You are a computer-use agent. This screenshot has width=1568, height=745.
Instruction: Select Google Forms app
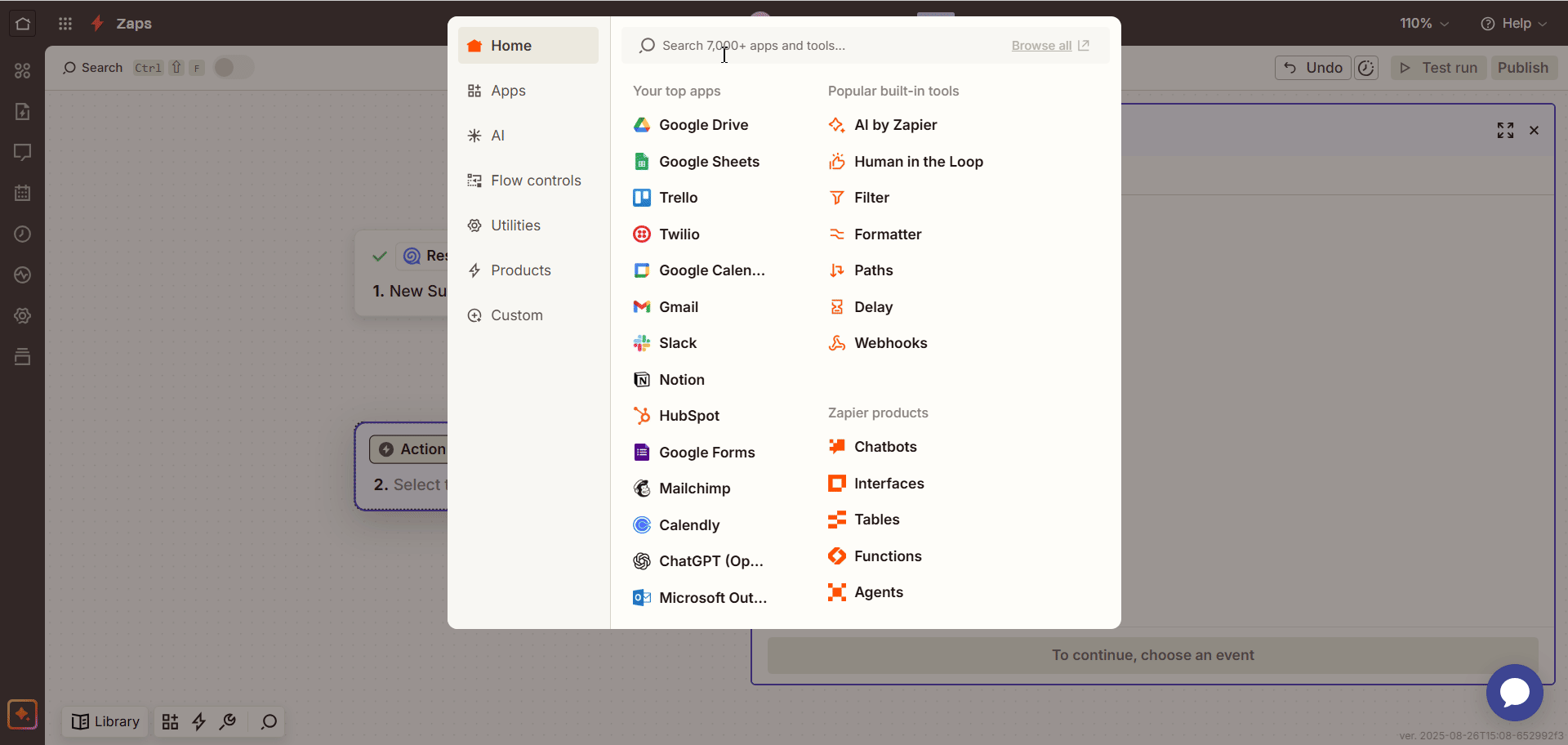[x=694, y=453]
